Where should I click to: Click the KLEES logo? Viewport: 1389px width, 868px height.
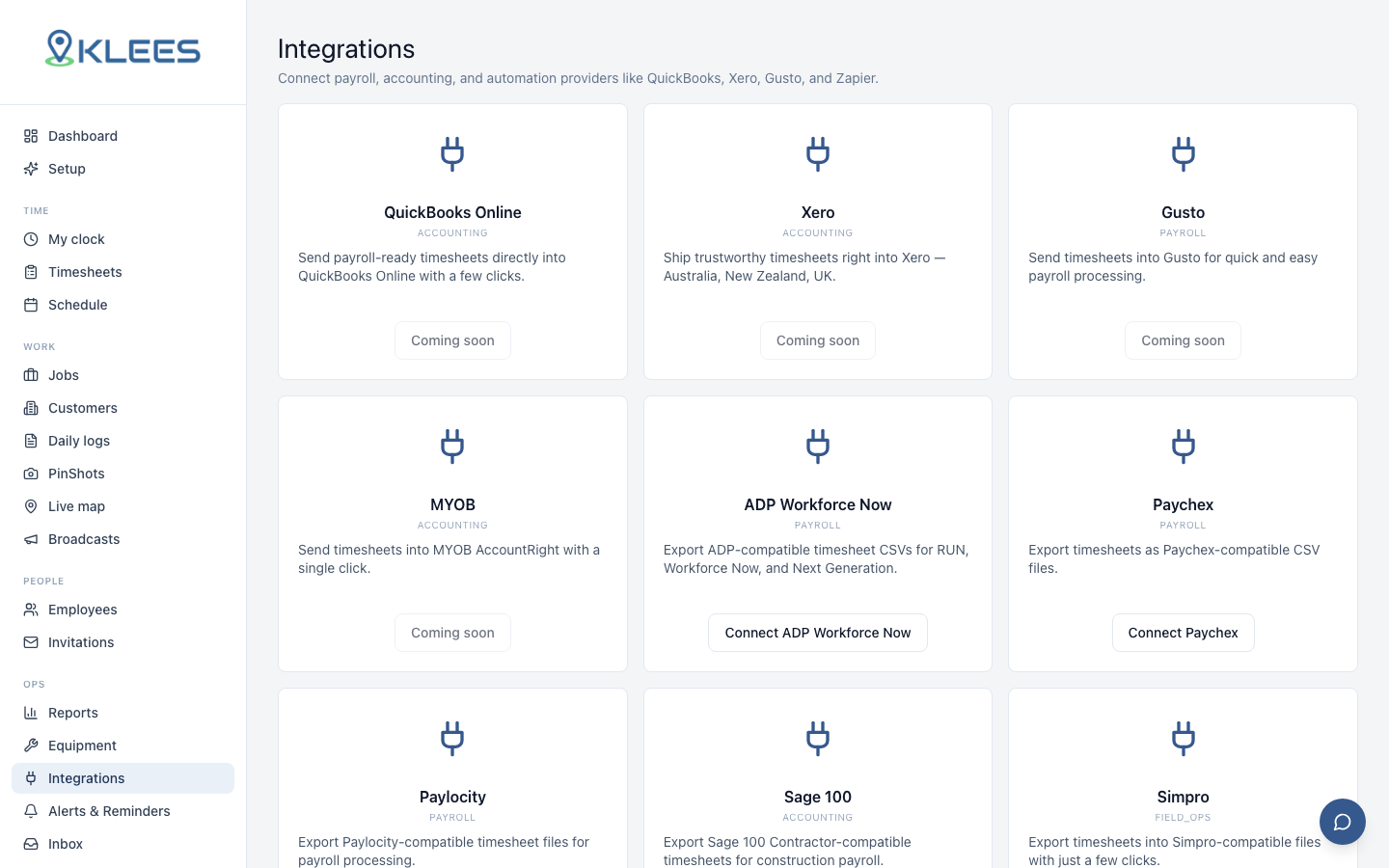[123, 49]
